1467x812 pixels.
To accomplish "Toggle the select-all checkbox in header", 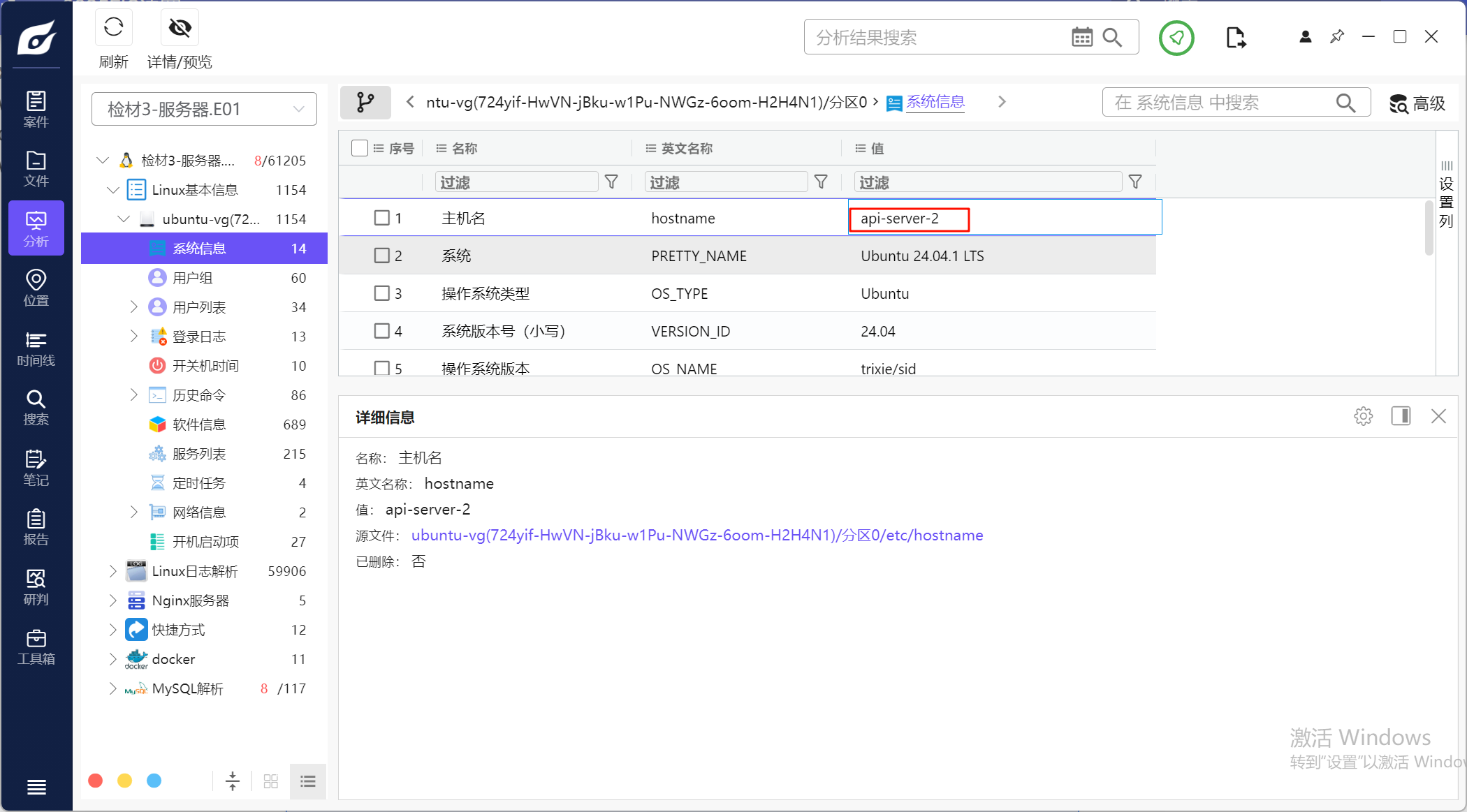I will click(360, 148).
